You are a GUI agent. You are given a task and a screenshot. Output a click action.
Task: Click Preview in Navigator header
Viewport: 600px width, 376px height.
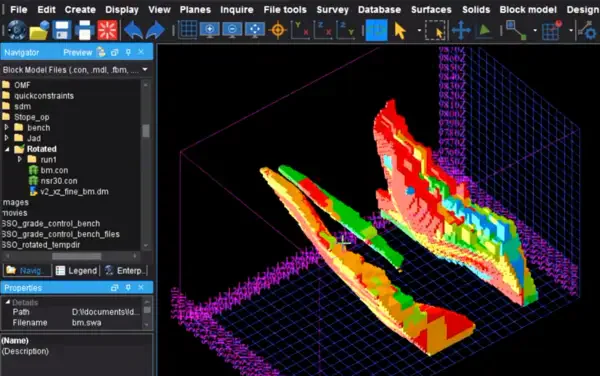(x=78, y=52)
